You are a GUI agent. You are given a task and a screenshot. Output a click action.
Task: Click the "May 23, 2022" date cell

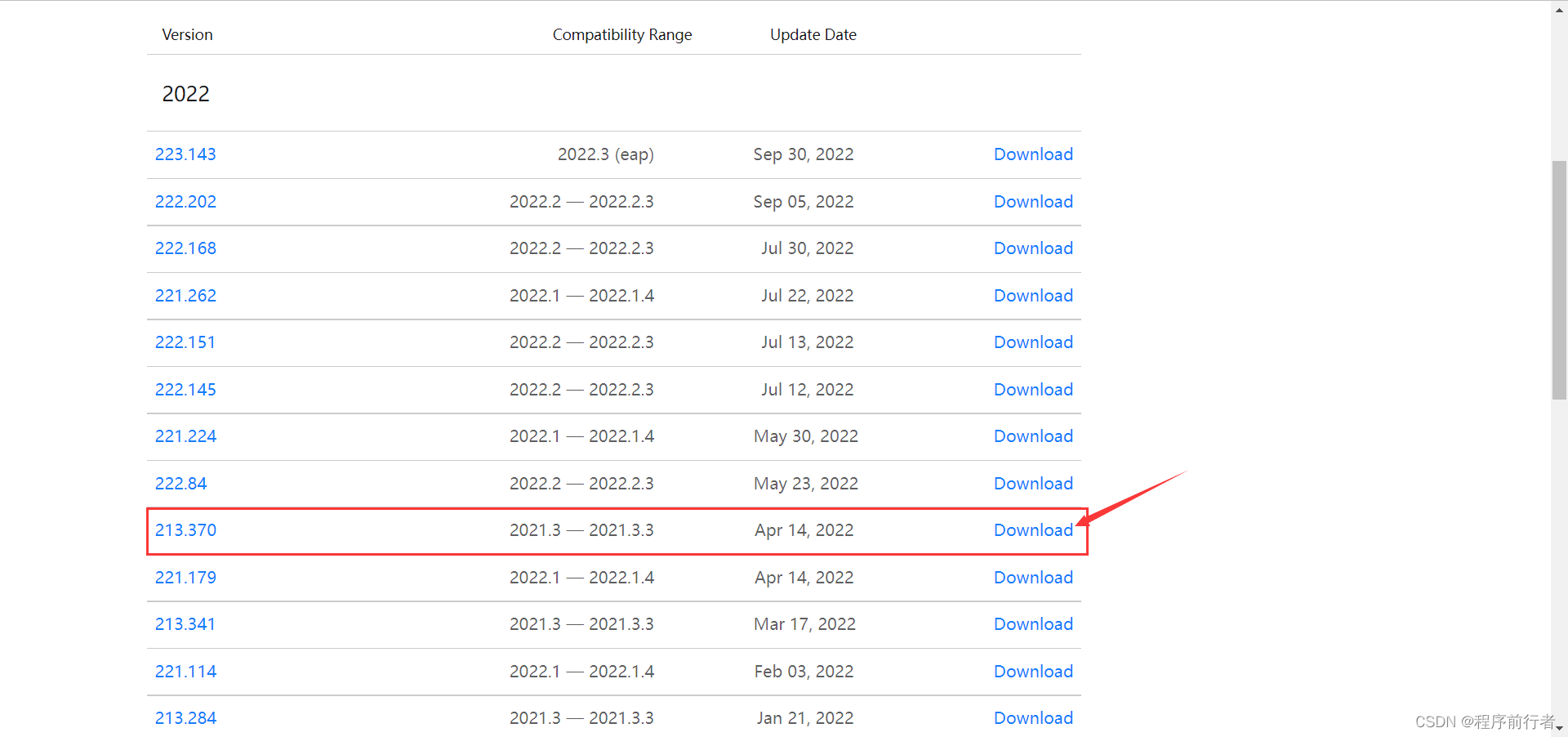[806, 484]
